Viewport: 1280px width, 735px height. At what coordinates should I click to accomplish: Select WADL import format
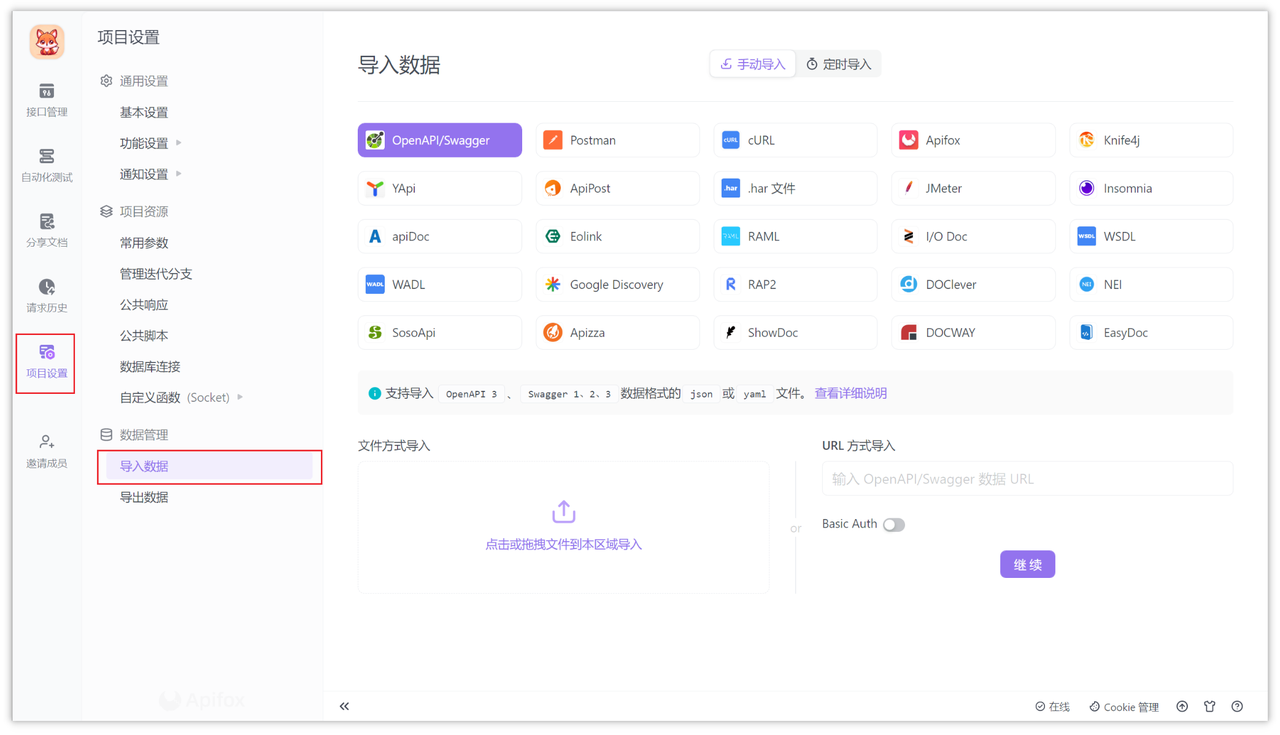coord(440,284)
